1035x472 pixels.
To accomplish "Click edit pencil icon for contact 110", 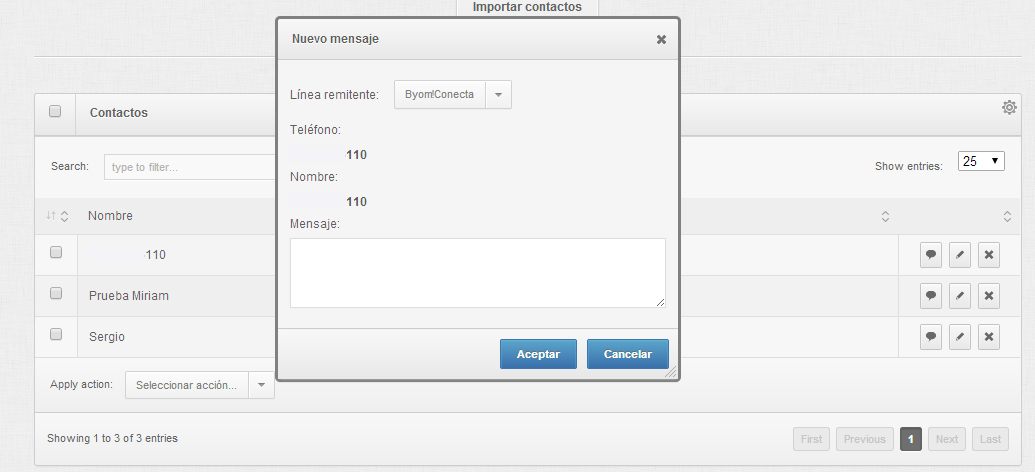I will 959,255.
